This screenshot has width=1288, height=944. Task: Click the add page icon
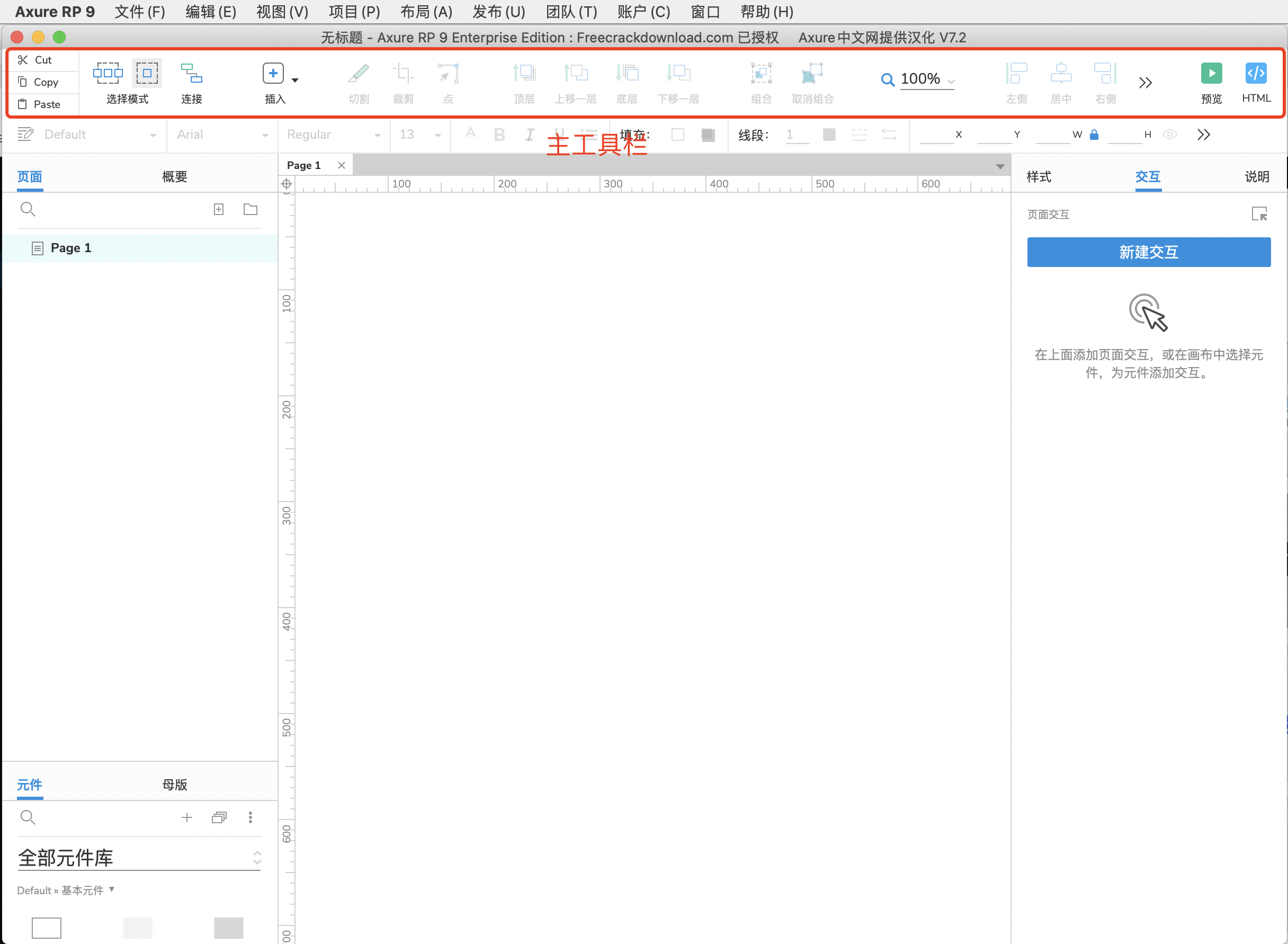pos(219,209)
